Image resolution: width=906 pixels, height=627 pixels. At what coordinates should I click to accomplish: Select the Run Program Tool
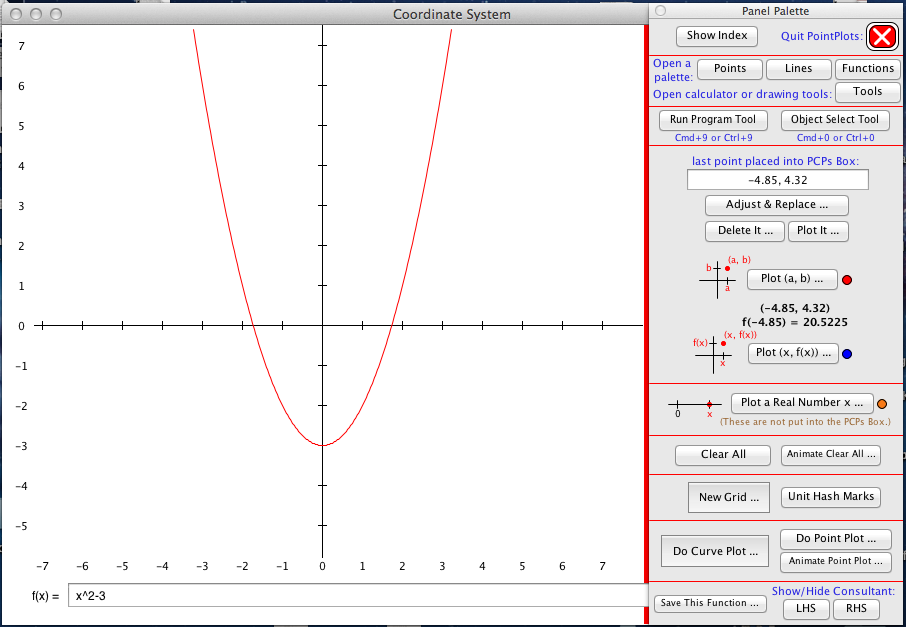[713, 120]
